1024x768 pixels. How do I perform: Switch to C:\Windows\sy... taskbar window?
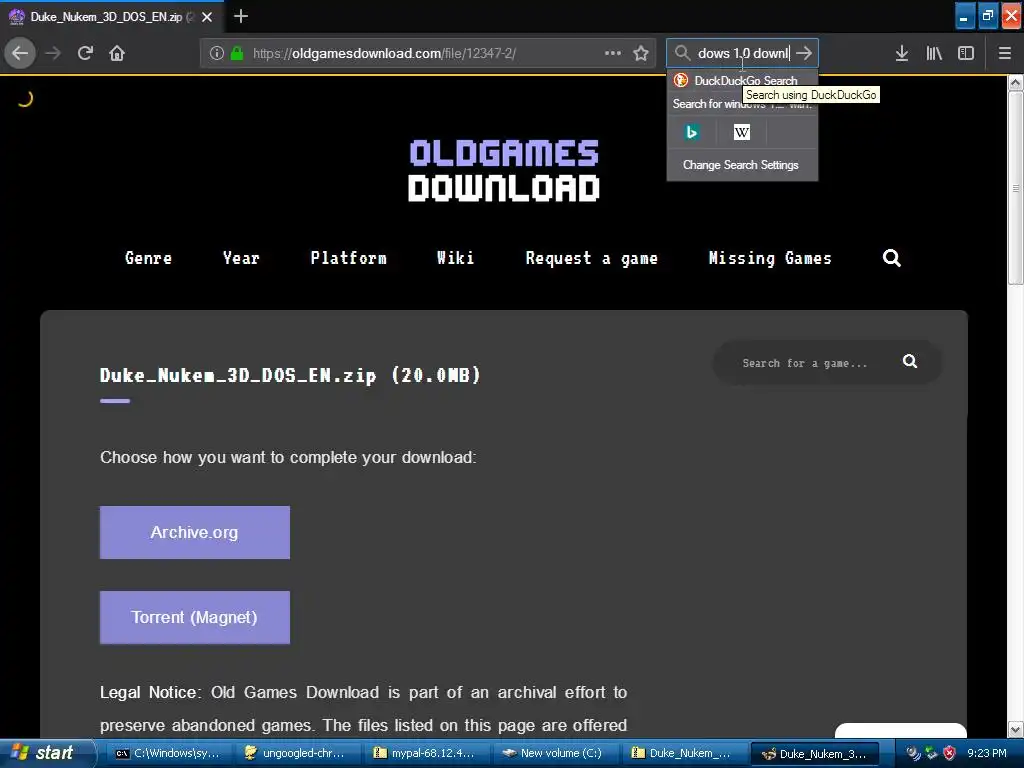(169, 754)
